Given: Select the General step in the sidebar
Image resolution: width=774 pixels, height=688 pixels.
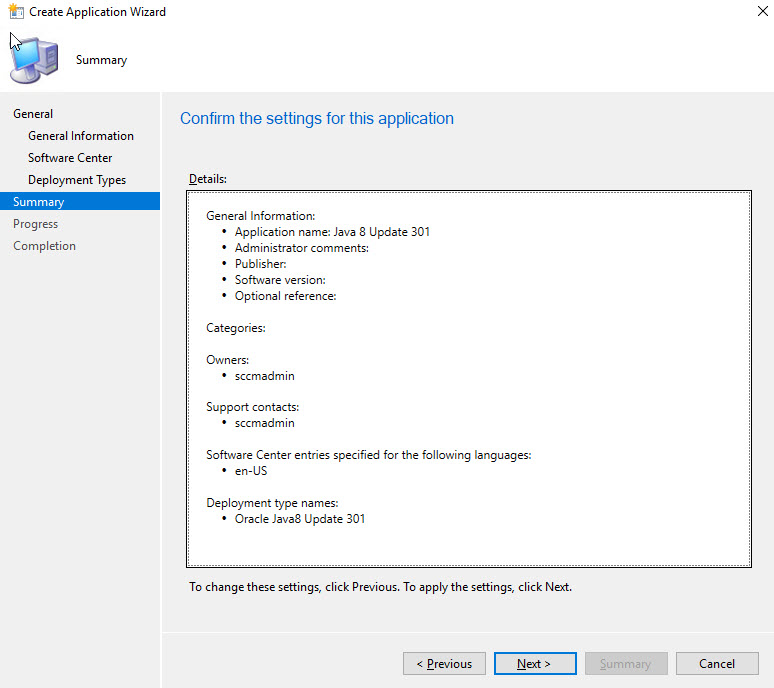Looking at the screenshot, I should pos(33,114).
